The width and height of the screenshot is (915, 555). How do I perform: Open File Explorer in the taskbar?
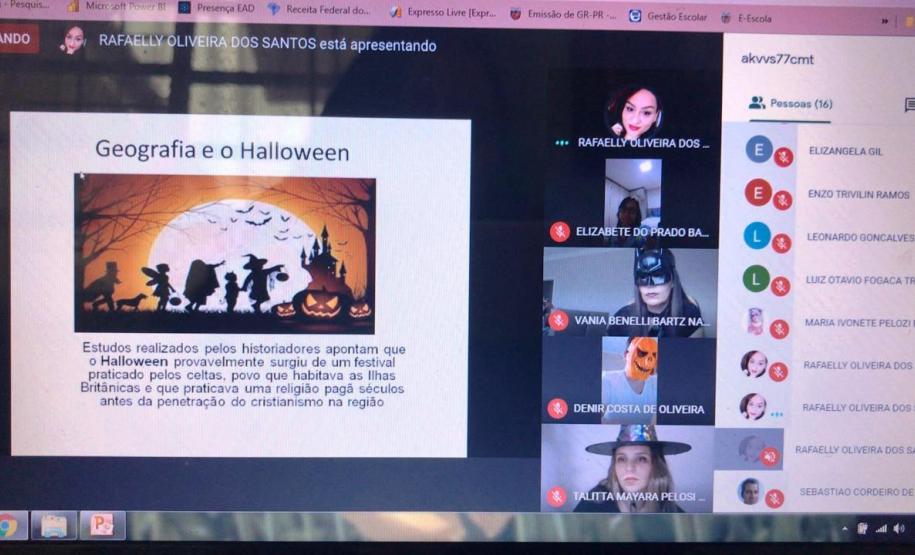pos(54,526)
